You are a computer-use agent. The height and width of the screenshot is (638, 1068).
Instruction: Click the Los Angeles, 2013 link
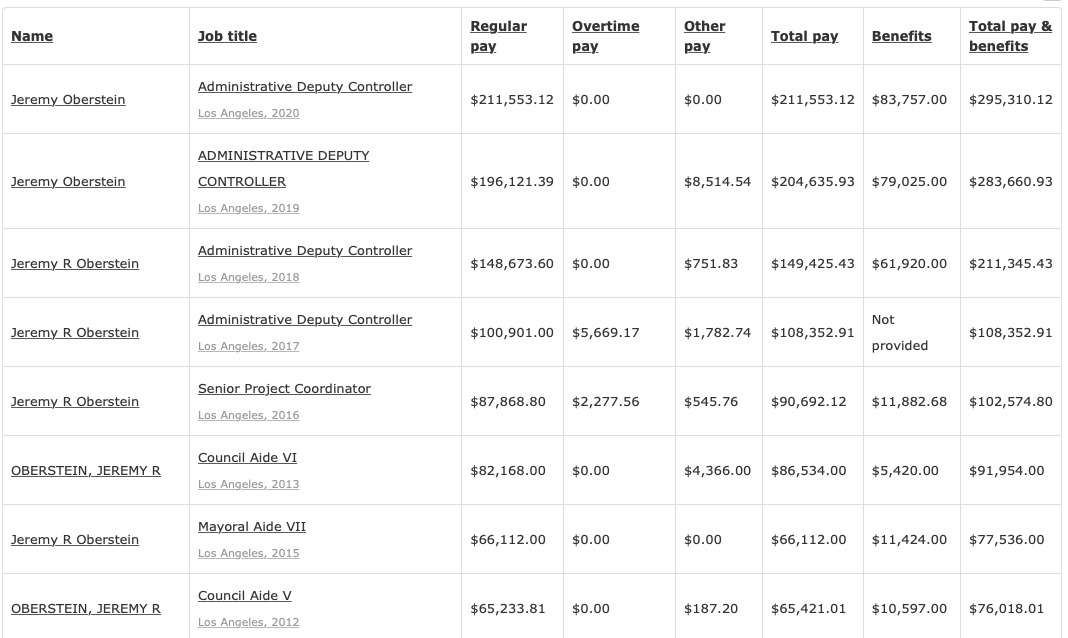pos(248,484)
